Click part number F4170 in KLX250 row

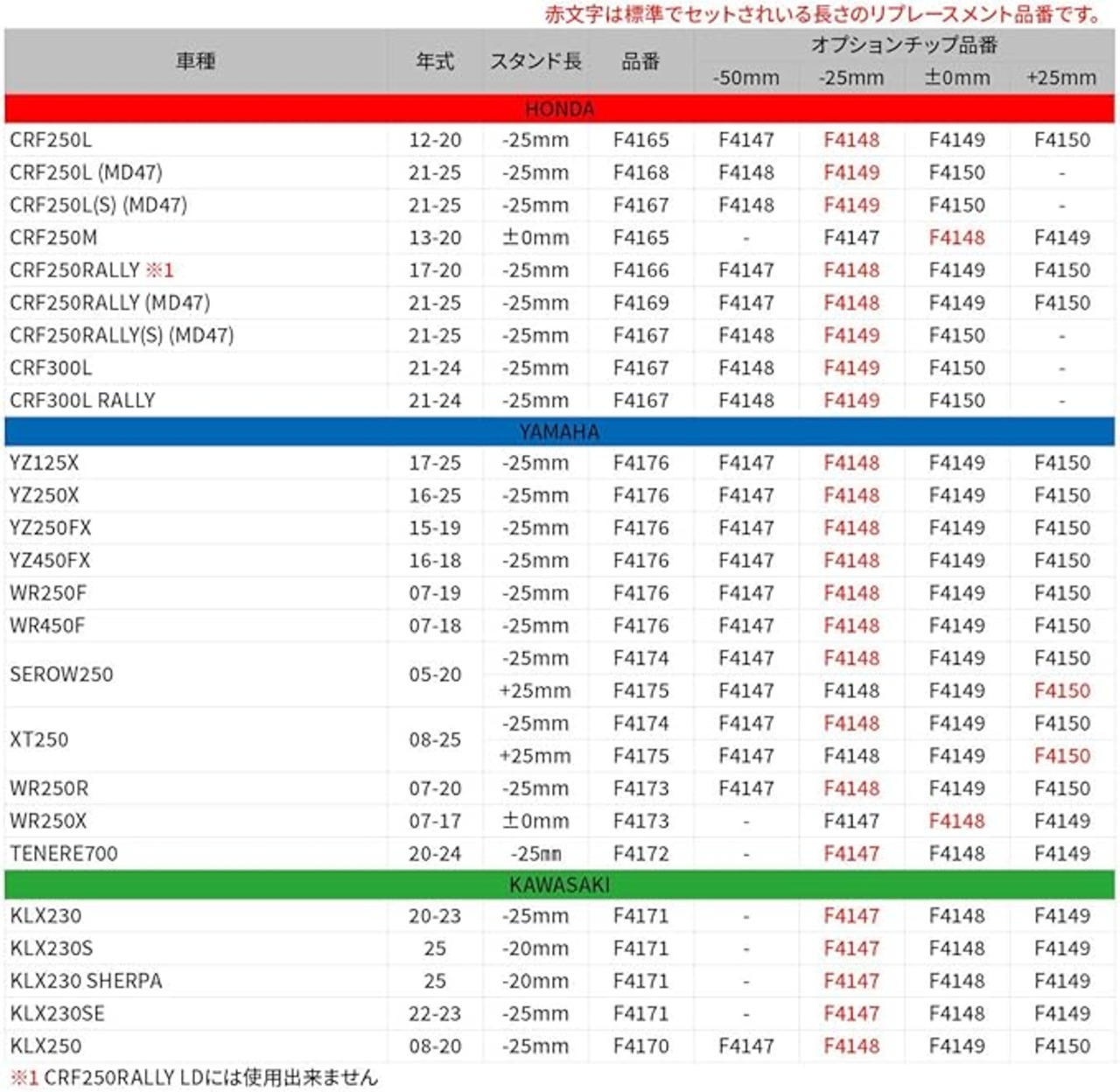(x=640, y=1046)
